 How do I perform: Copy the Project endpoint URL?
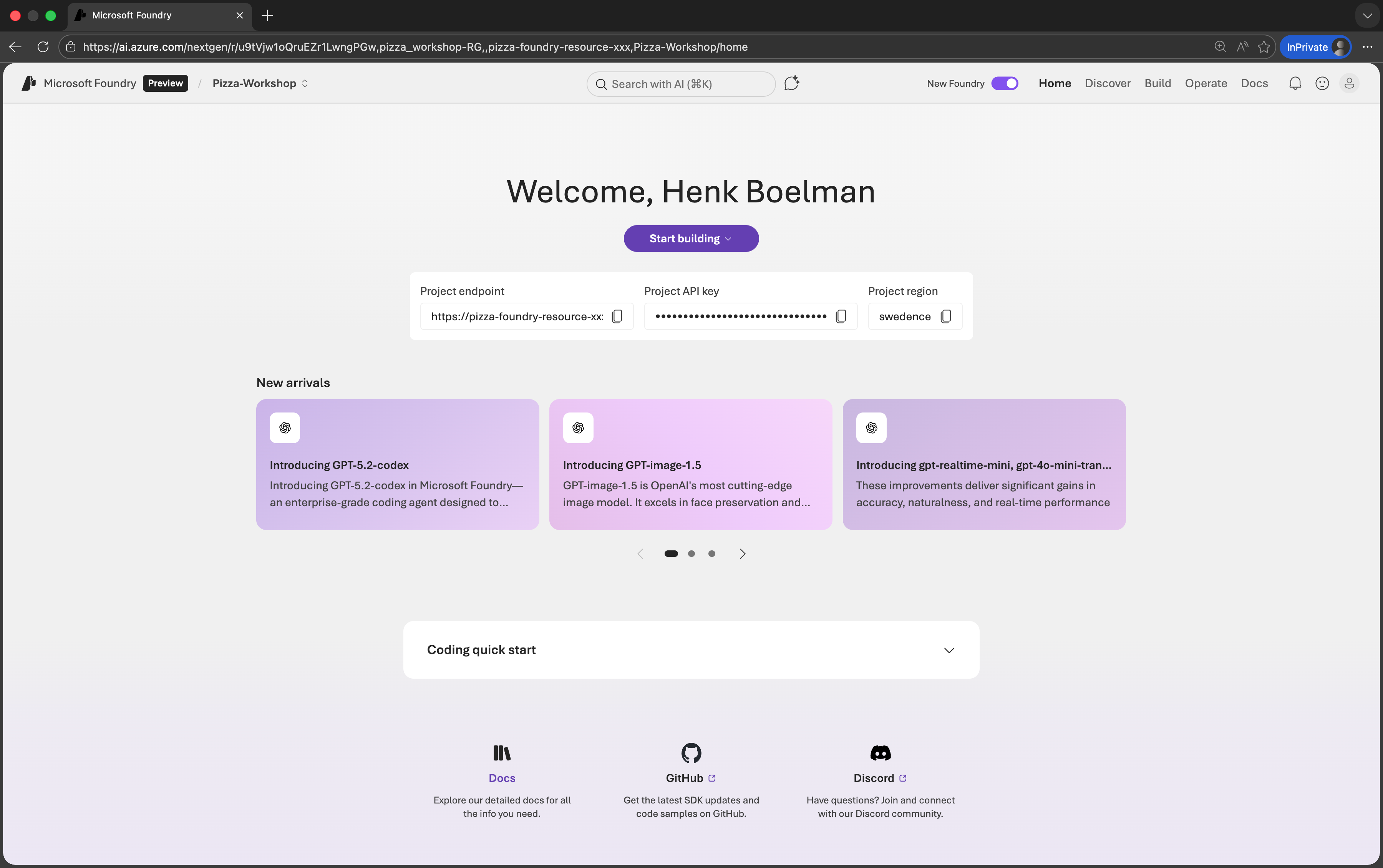click(617, 316)
